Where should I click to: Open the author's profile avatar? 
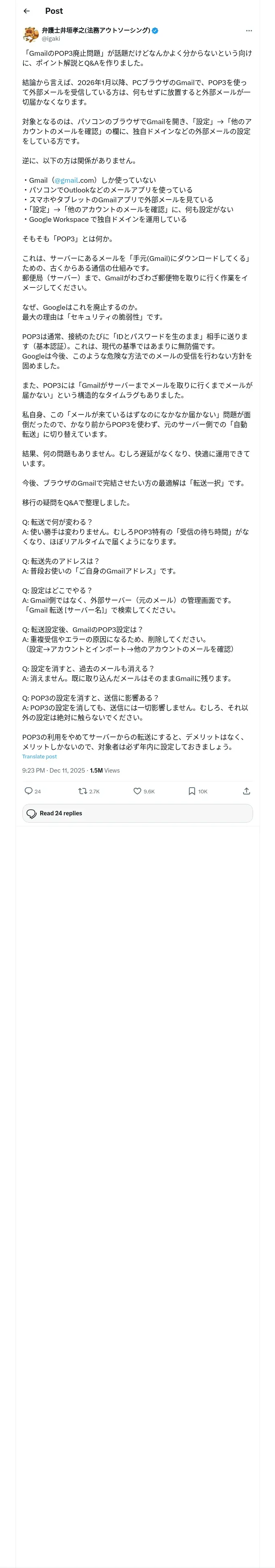point(31,34)
